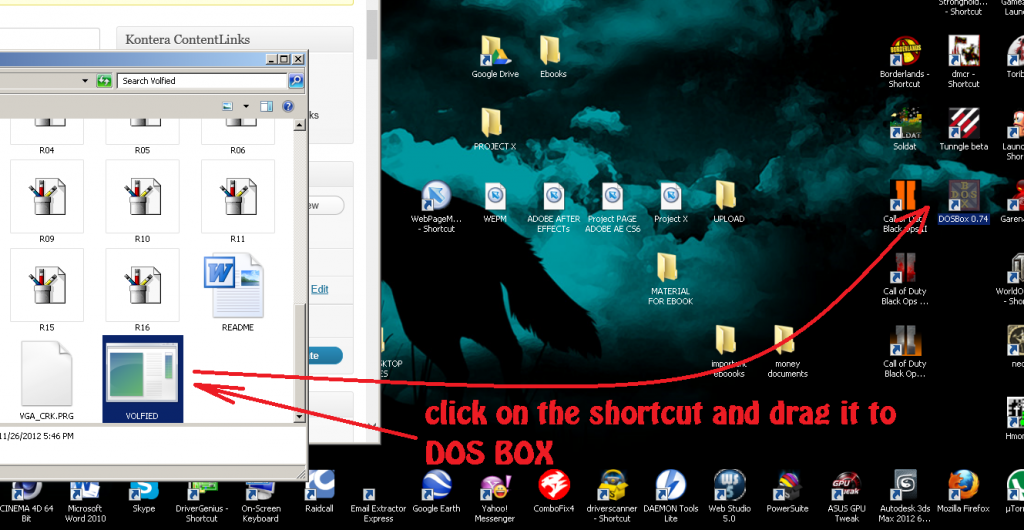Viewport: 1024px width, 530px height.
Task: Select the R10 file icon
Action: [x=142, y=196]
